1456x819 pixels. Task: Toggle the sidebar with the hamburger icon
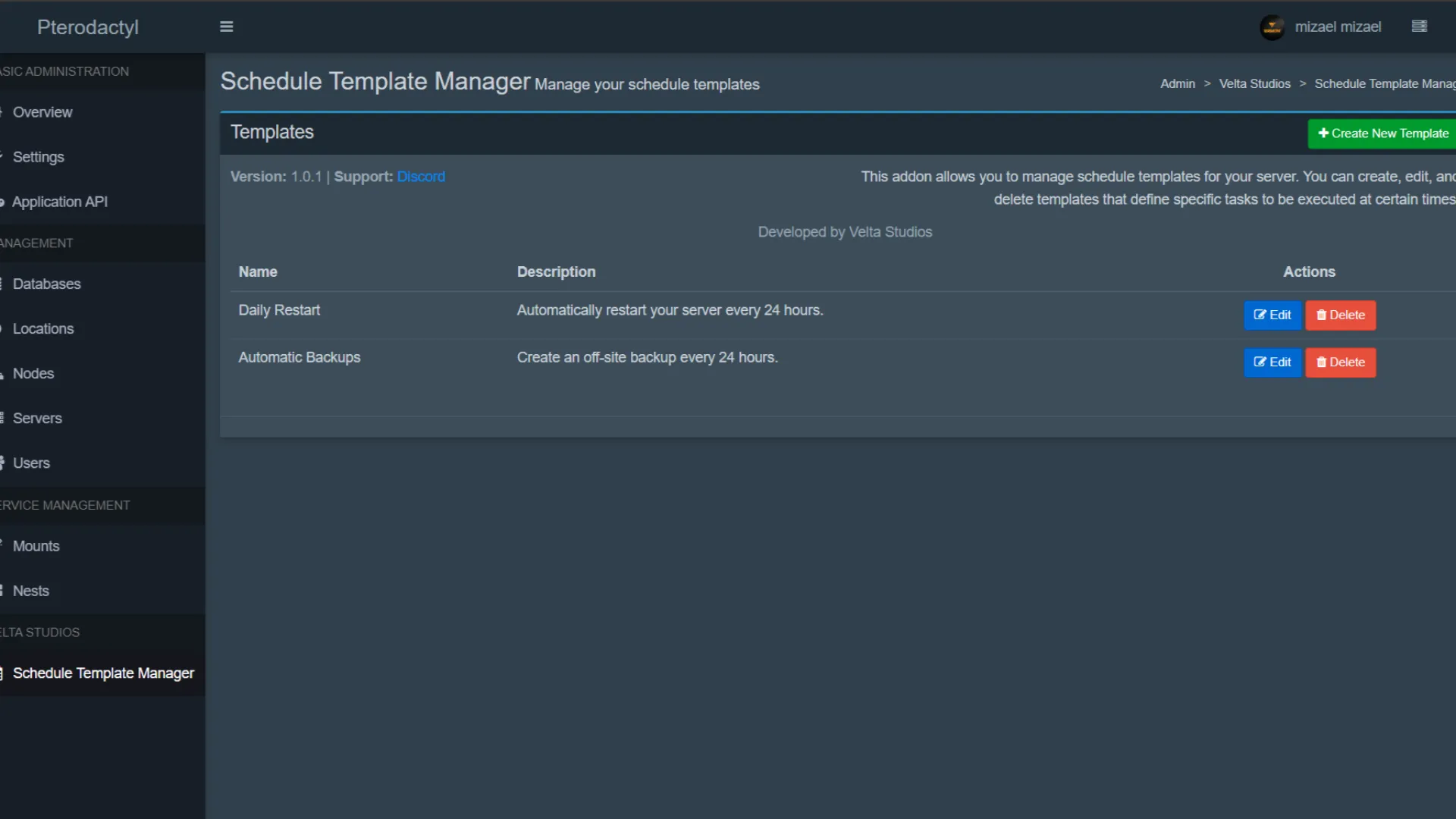226,27
